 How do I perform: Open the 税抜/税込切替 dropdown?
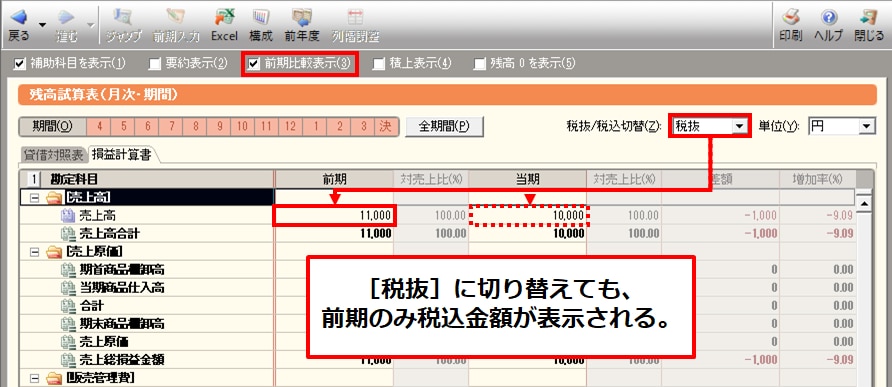(x=739, y=126)
